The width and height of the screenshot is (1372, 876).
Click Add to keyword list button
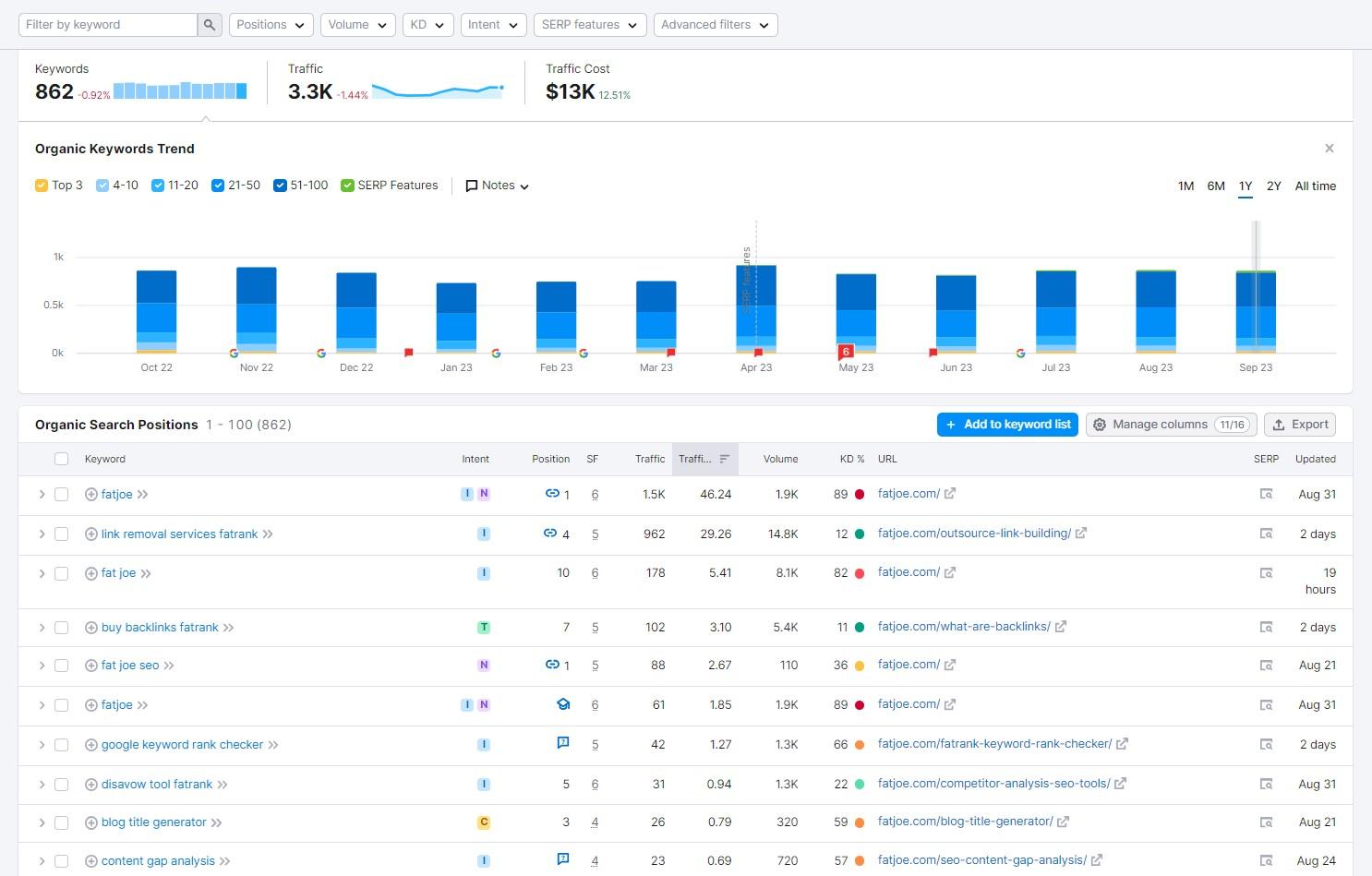[x=1007, y=425]
